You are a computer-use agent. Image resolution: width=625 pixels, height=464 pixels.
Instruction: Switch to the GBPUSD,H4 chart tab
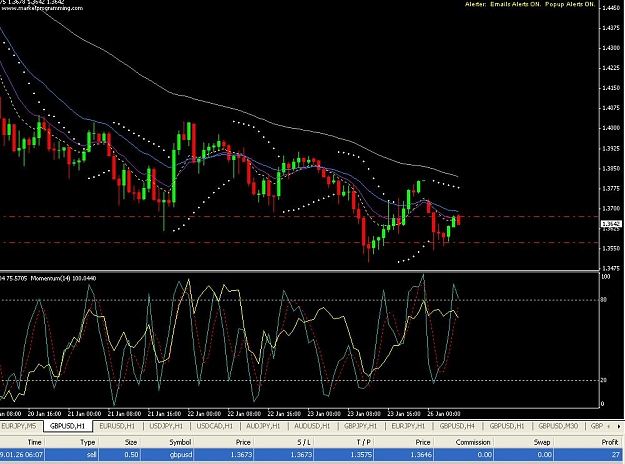pyautogui.click(x=457, y=426)
